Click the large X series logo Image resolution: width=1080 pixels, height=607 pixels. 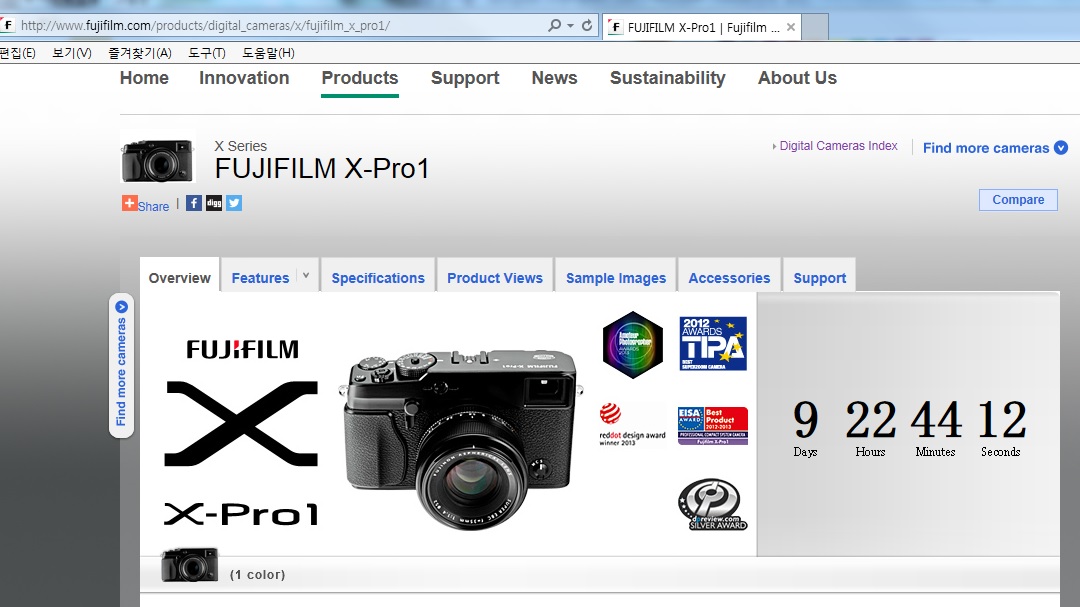241,424
